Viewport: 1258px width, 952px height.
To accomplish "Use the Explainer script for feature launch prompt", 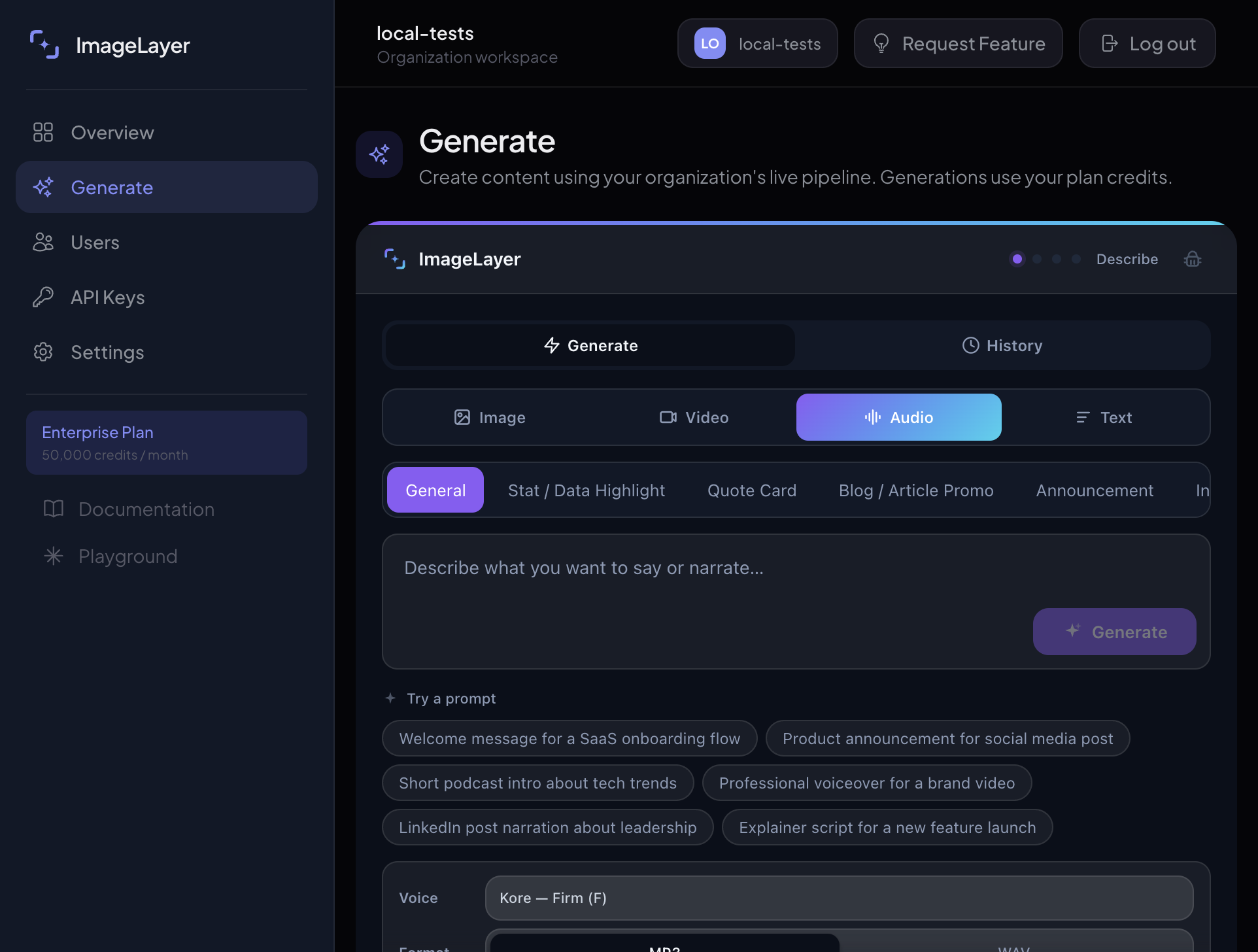I will pyautogui.click(x=887, y=827).
